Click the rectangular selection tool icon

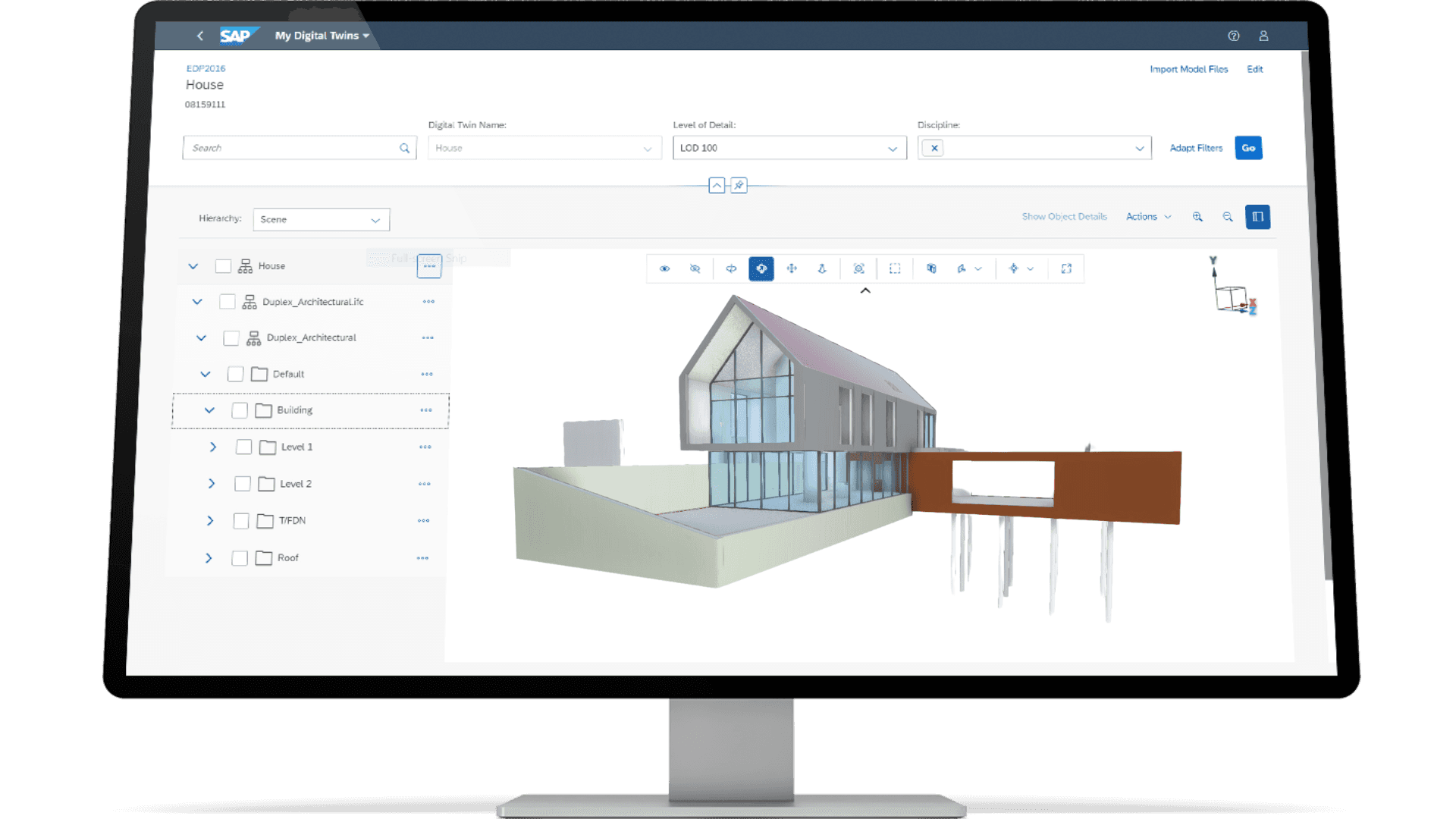[x=895, y=268]
